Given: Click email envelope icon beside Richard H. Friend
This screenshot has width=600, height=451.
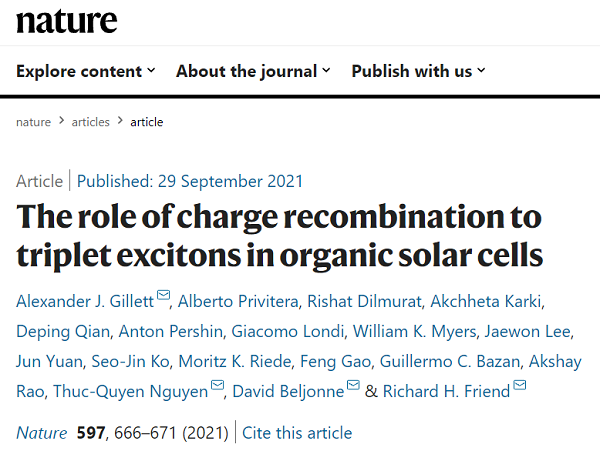Looking at the screenshot, I should pos(519,385).
